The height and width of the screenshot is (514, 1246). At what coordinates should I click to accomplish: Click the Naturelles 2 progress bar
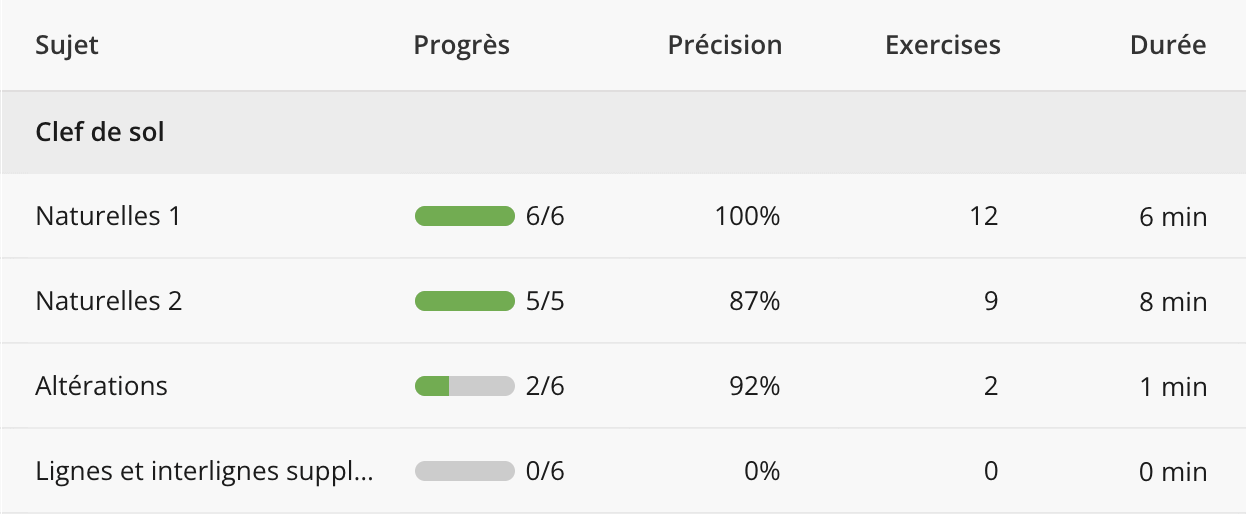point(464,301)
